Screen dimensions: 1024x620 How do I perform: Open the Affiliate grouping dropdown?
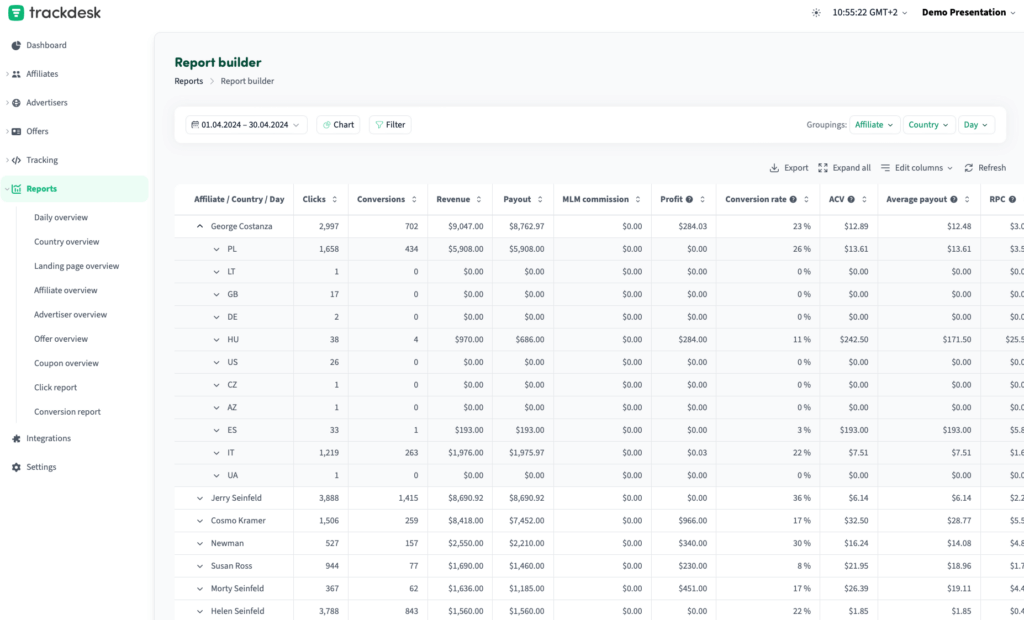coord(874,125)
